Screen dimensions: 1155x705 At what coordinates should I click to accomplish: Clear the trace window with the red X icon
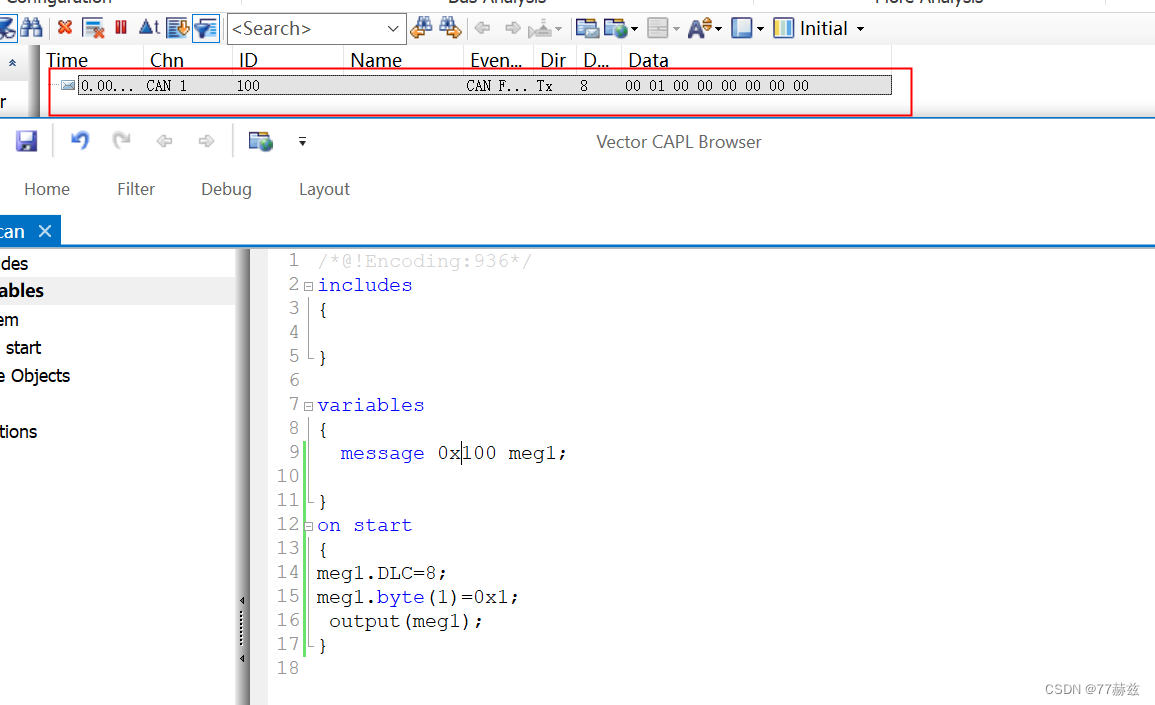(65, 28)
